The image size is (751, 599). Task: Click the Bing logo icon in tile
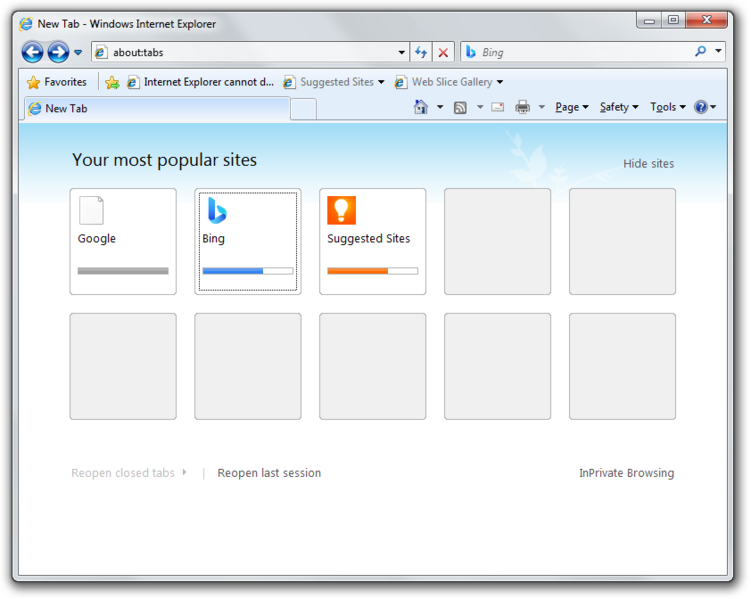(x=217, y=211)
